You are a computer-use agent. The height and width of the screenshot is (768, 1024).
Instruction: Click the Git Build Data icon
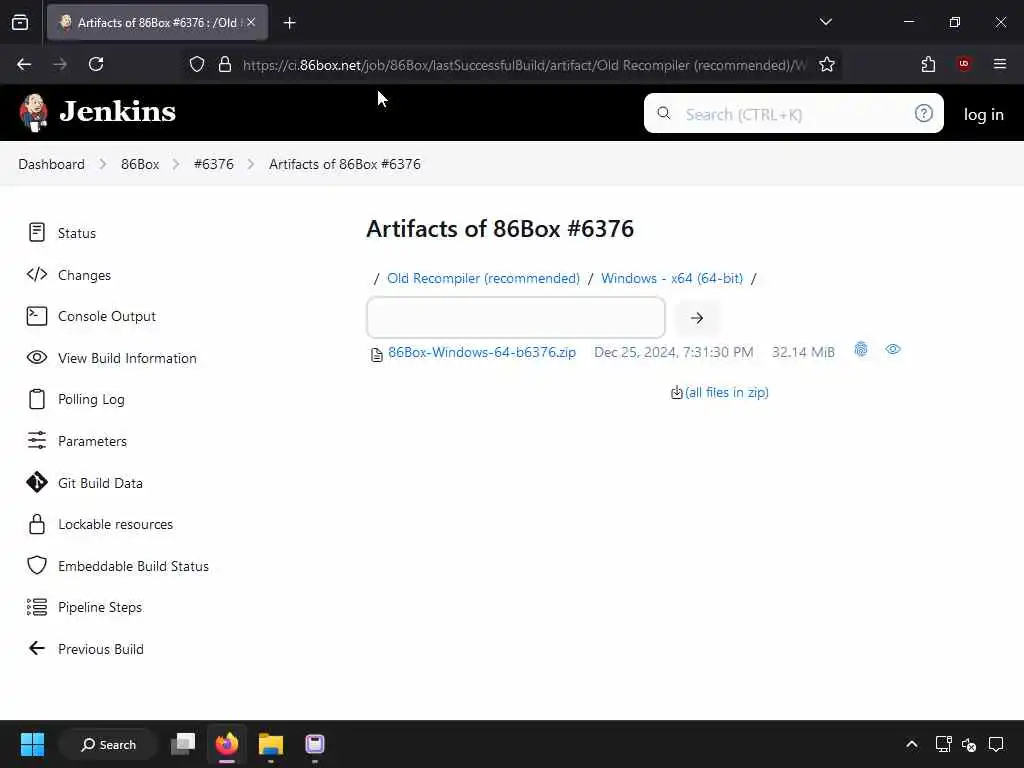tap(37, 483)
